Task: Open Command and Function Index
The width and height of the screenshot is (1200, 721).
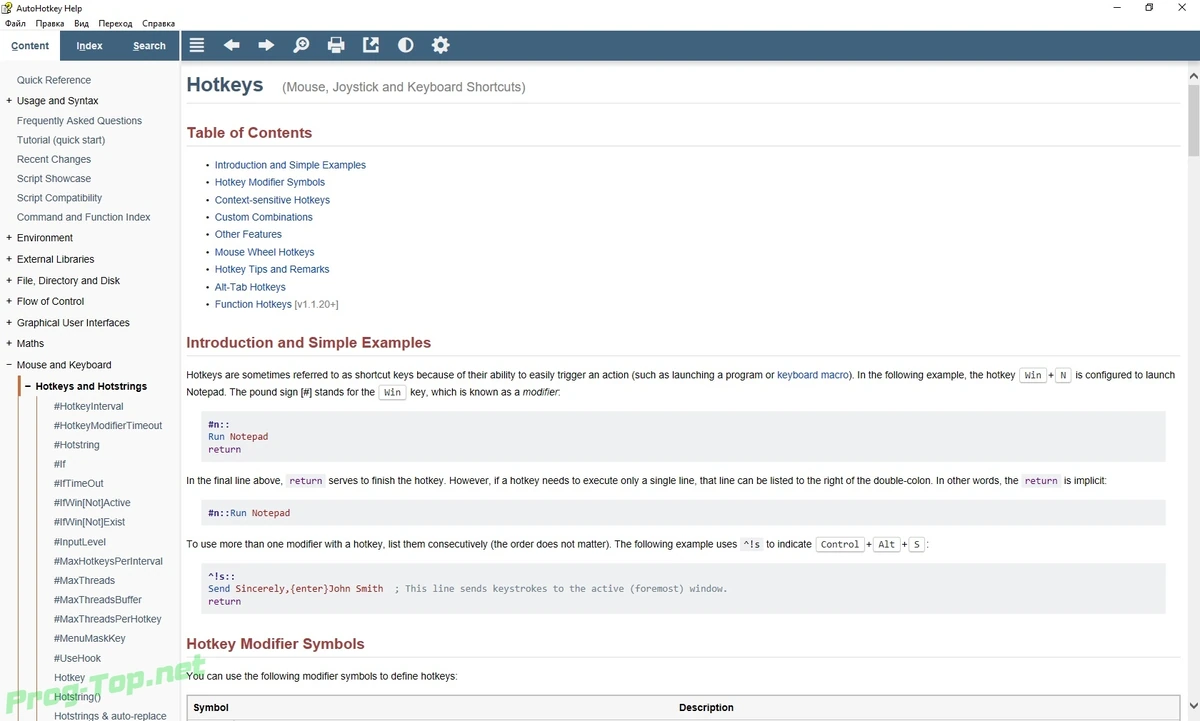Action: (x=84, y=217)
